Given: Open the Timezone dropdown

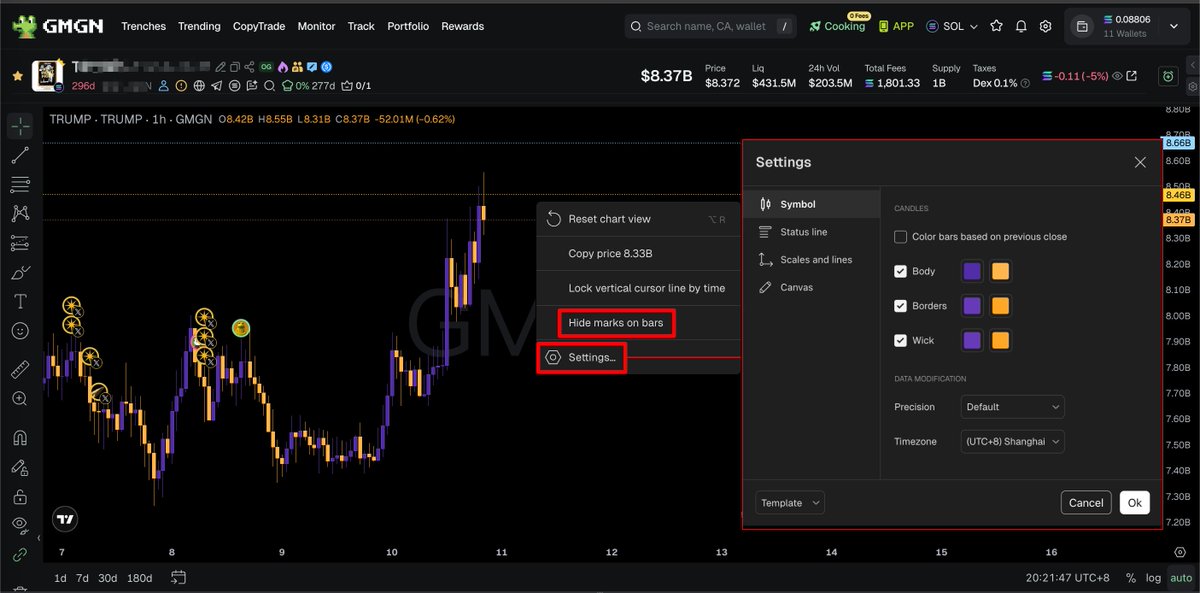Looking at the screenshot, I should point(1012,441).
